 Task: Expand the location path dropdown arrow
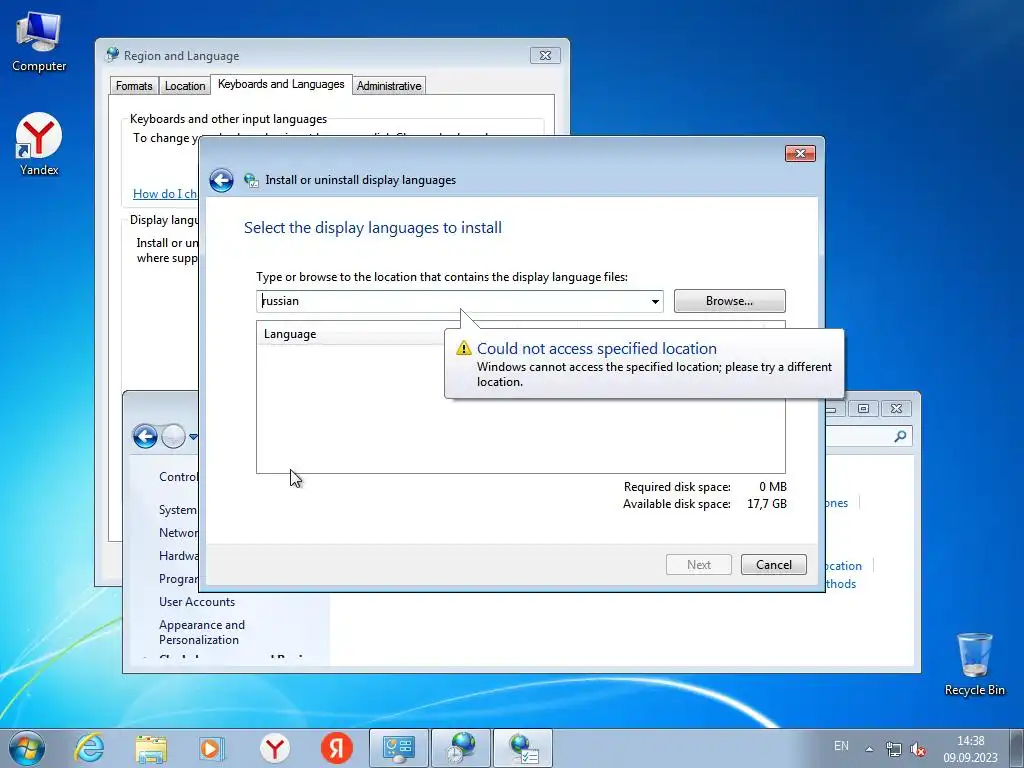pyautogui.click(x=654, y=302)
